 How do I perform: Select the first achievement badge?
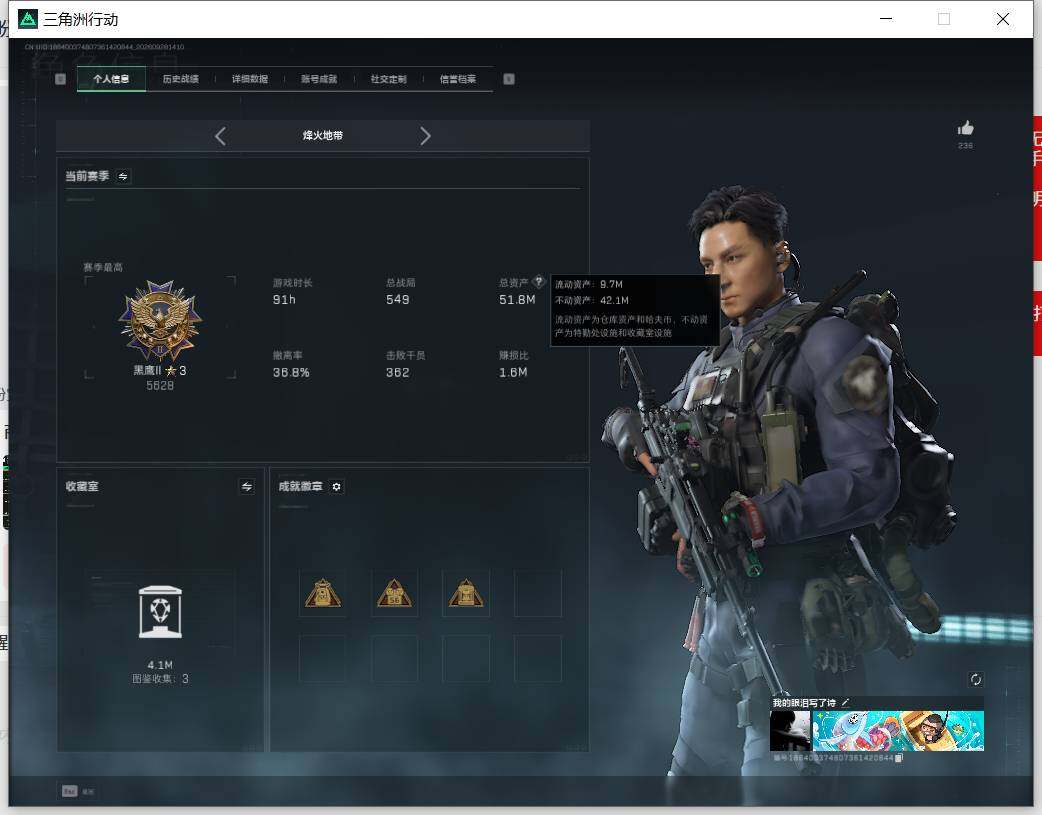point(323,593)
